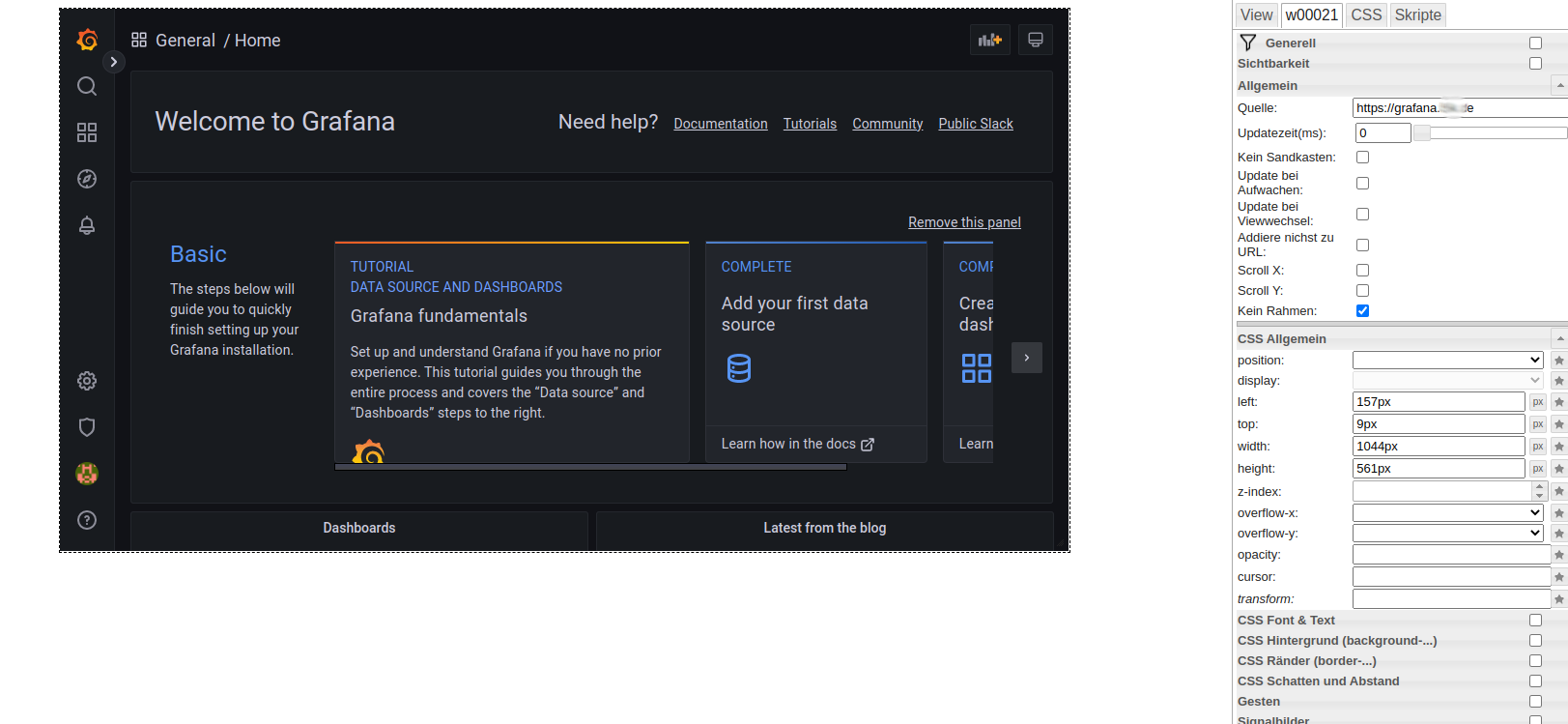The height and width of the screenshot is (724, 1568).
Task: Open Grafana search from the sidebar
Action: (x=87, y=86)
